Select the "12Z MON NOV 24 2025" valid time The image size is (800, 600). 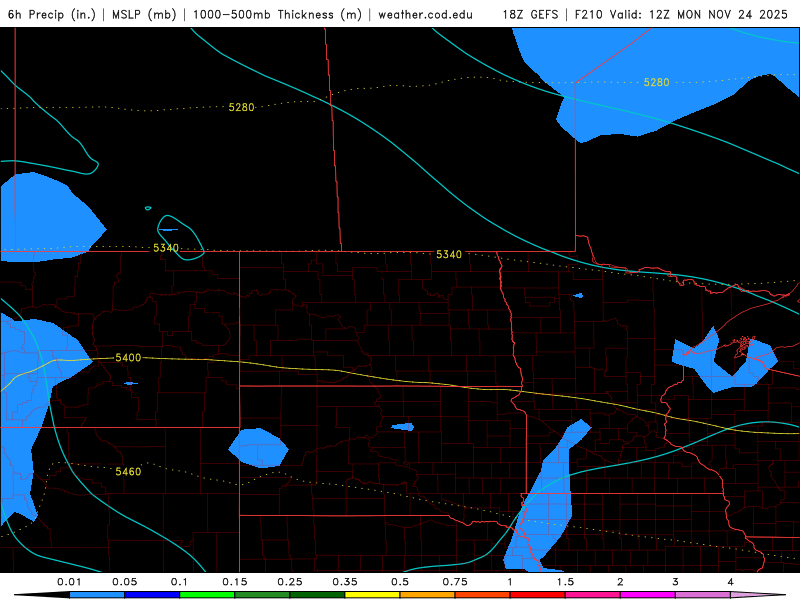coord(718,14)
